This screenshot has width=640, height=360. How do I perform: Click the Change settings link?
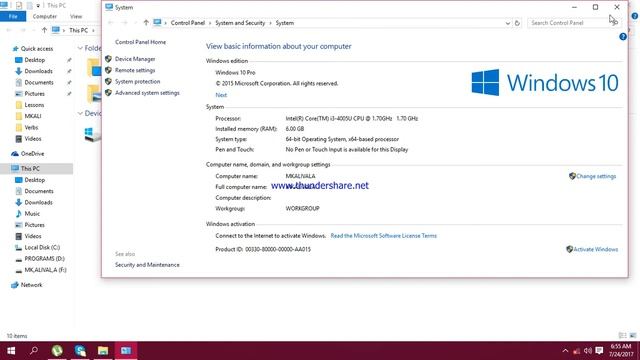coord(596,176)
